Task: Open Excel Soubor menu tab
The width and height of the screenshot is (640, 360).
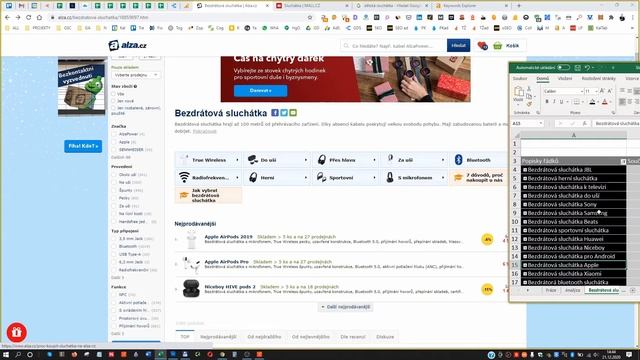Action: [x=520, y=78]
